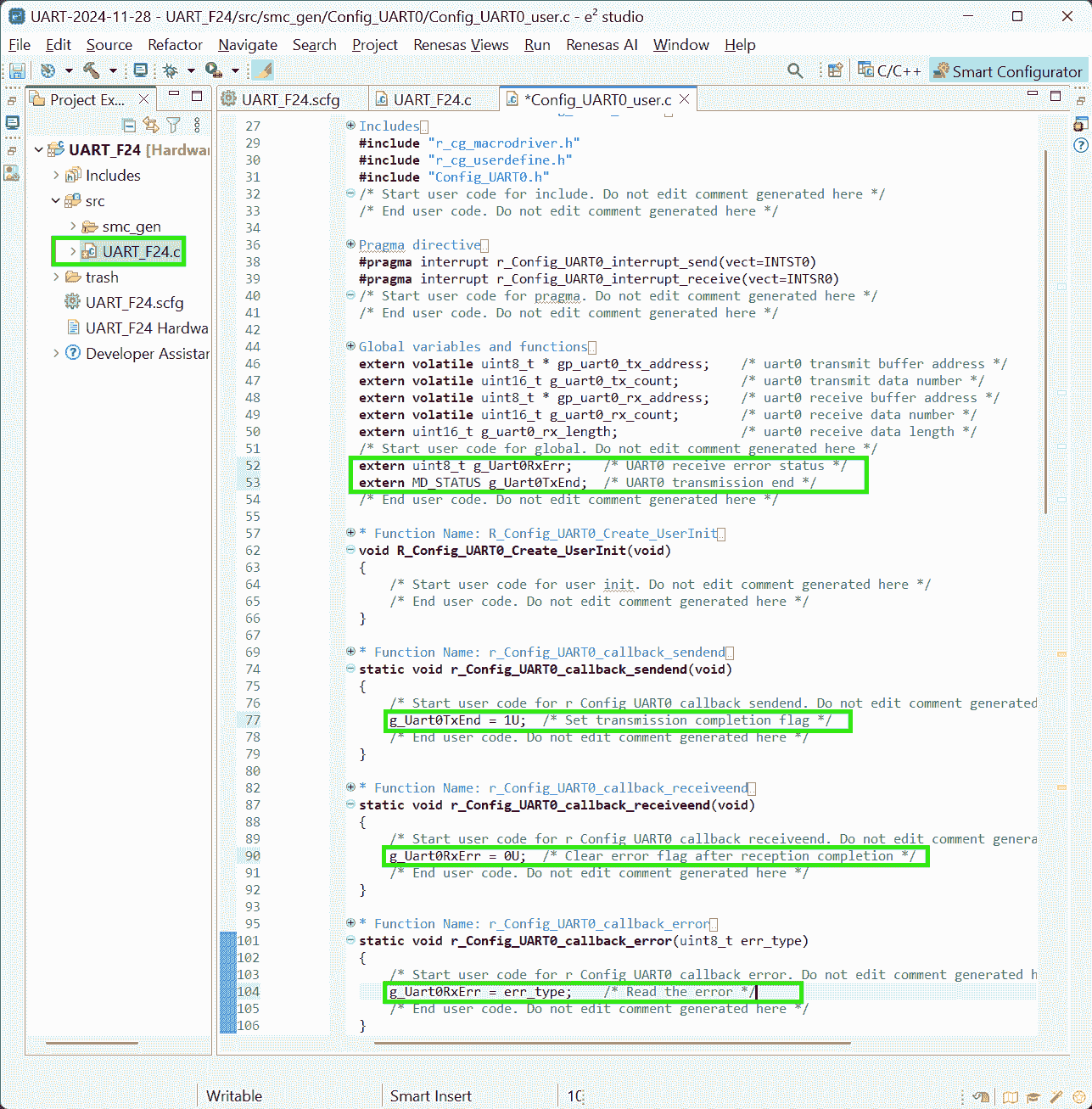Click Collapse All in Project Explorer
The height and width of the screenshot is (1109, 1092).
point(129,126)
